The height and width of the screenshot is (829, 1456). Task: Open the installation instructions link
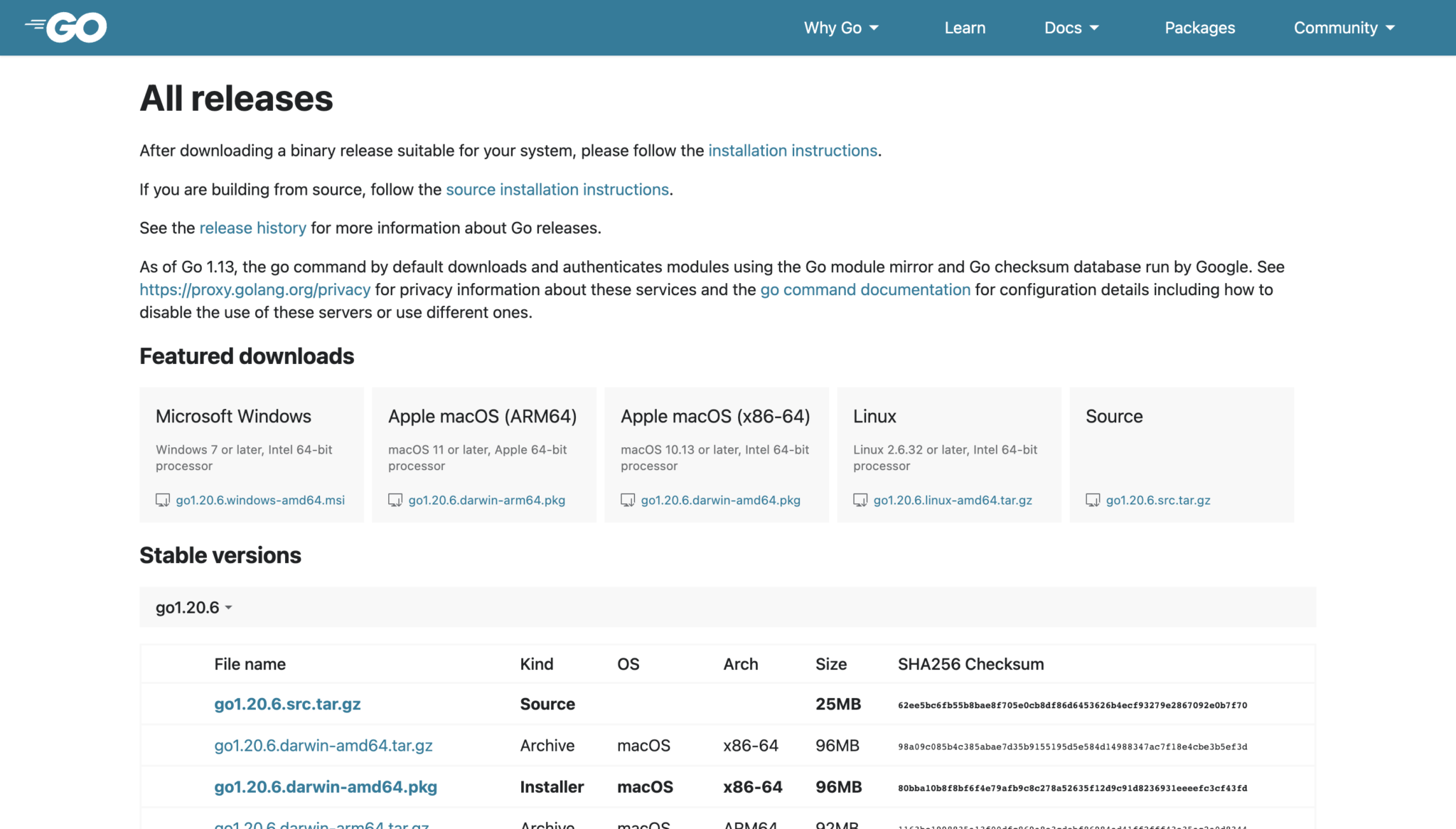point(792,150)
